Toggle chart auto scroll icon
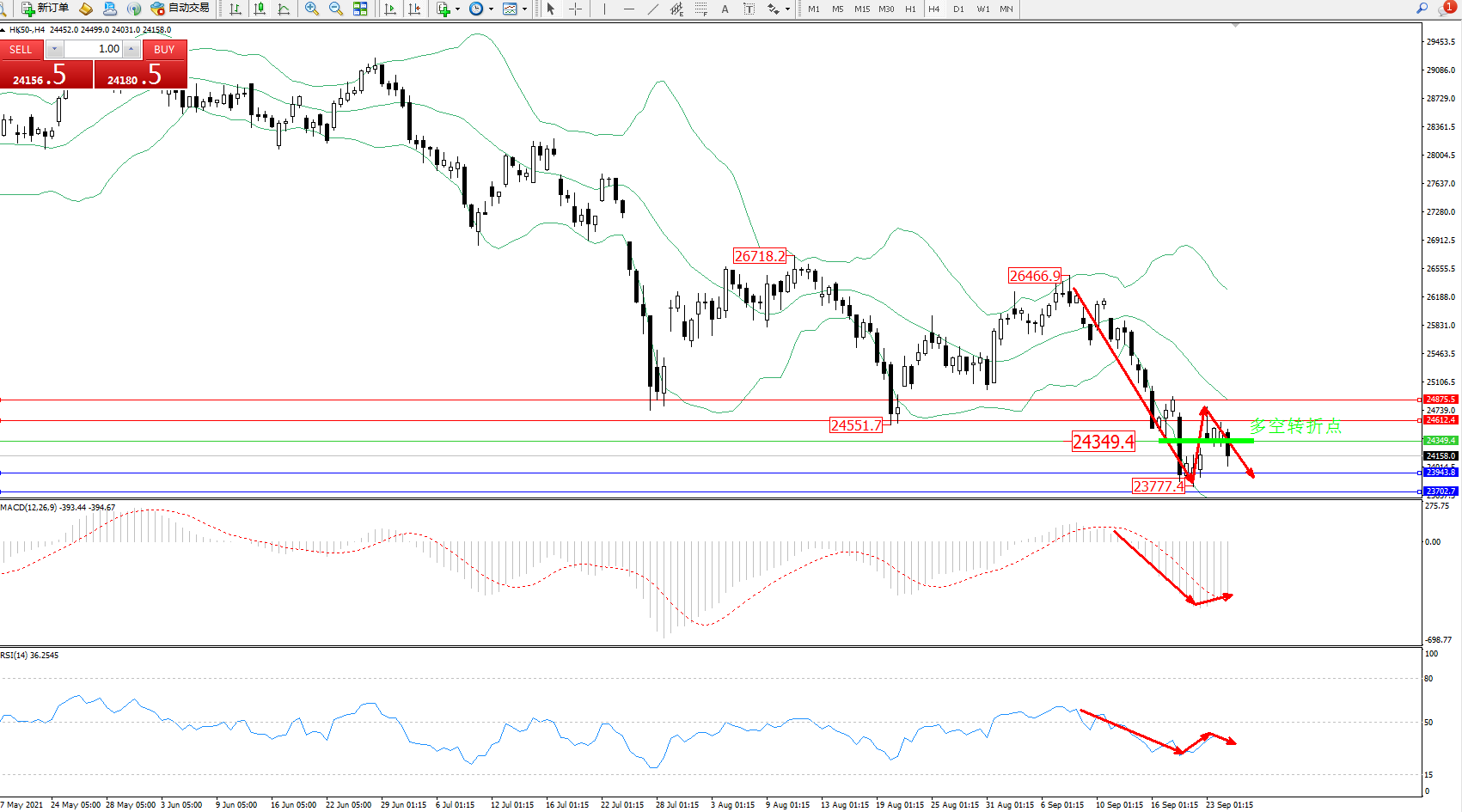 (390, 9)
